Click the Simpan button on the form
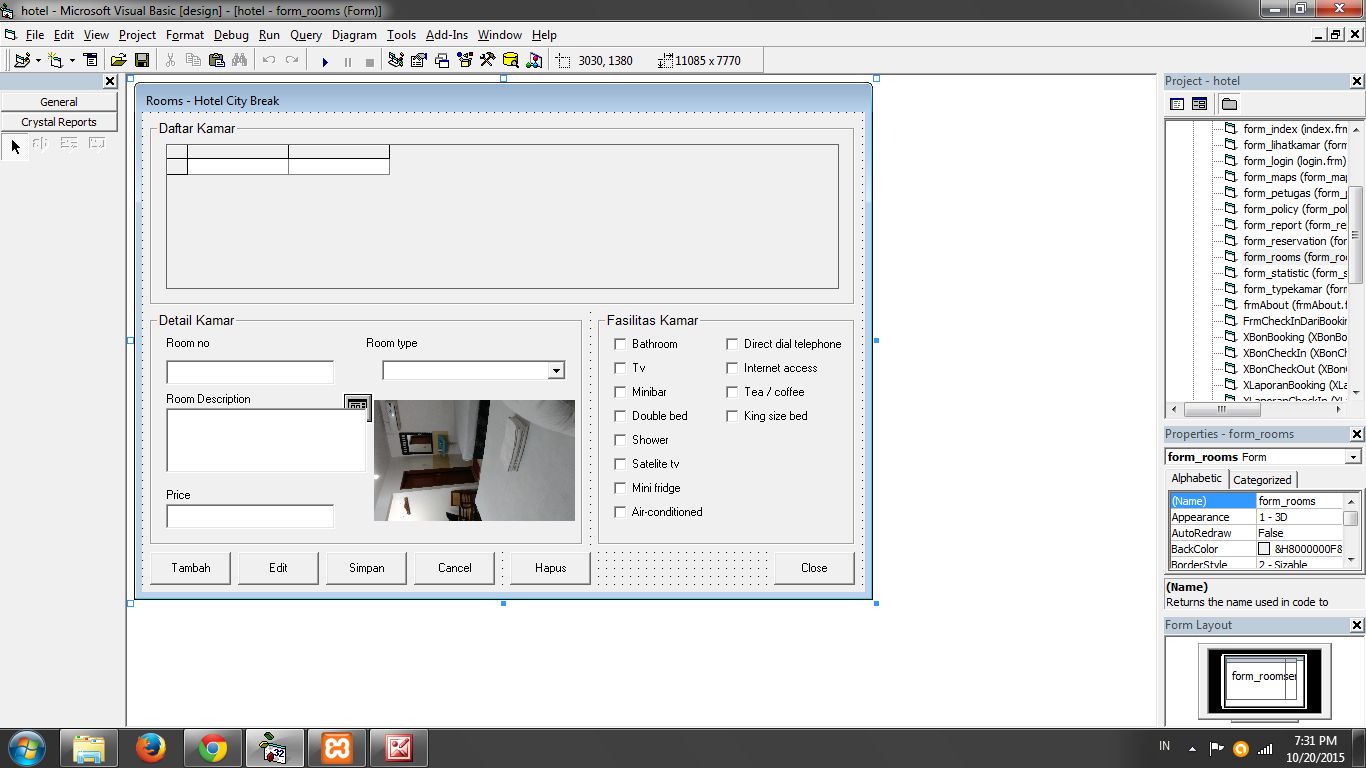The image size is (1366, 768). pyautogui.click(x=366, y=568)
